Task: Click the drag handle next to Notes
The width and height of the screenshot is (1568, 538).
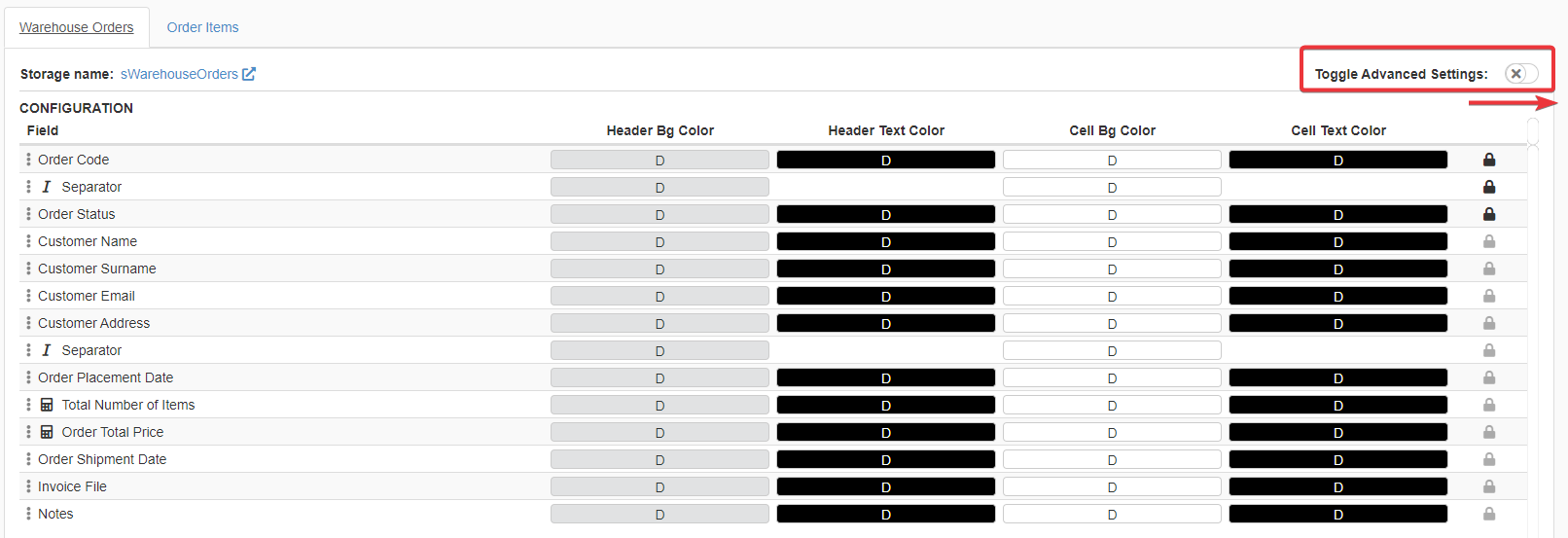Action: (x=28, y=514)
